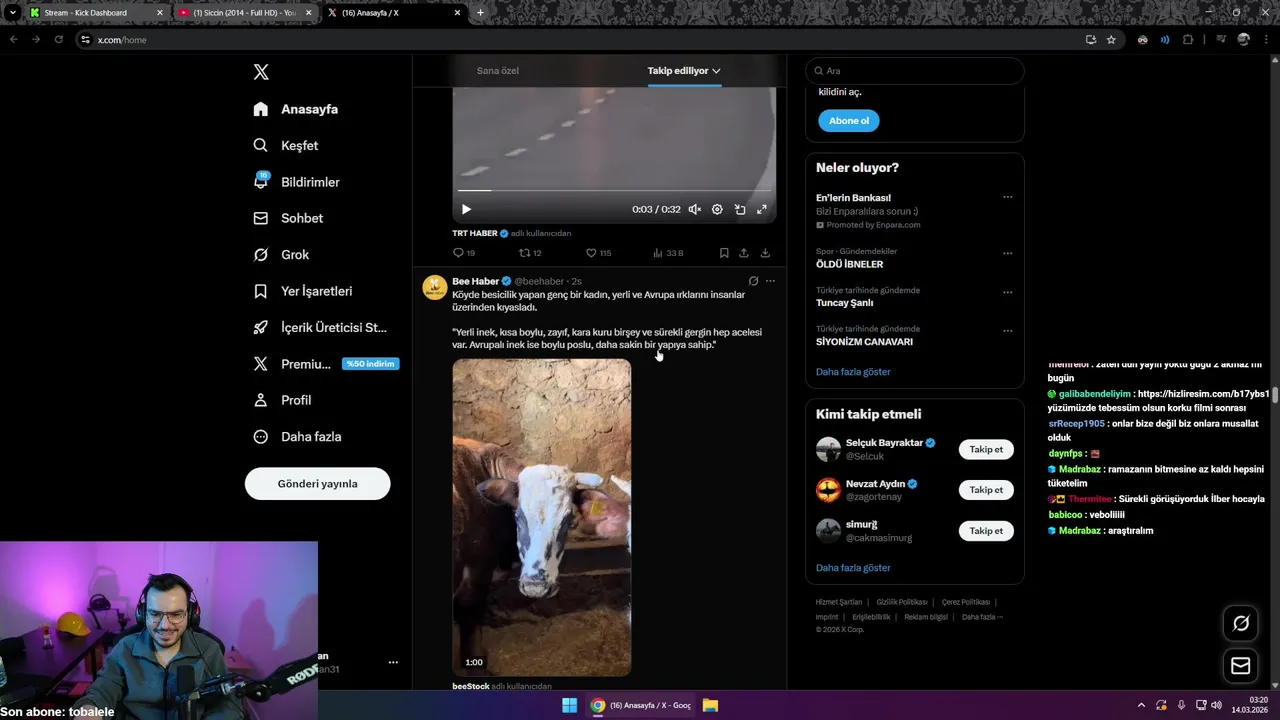Toggle picture-in-picture on video

tap(740, 209)
